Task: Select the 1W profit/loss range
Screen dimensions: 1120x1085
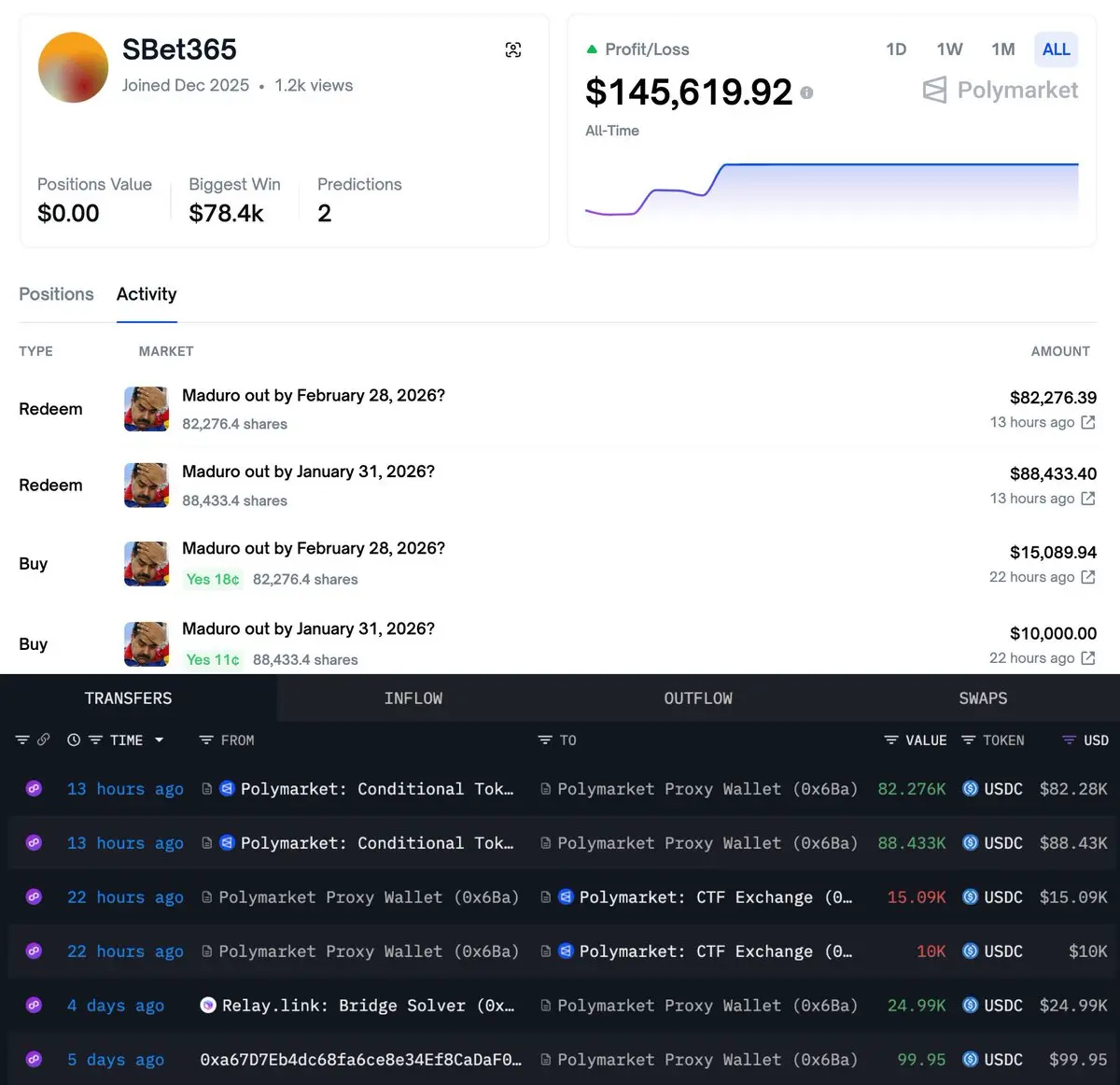Action: point(949,49)
